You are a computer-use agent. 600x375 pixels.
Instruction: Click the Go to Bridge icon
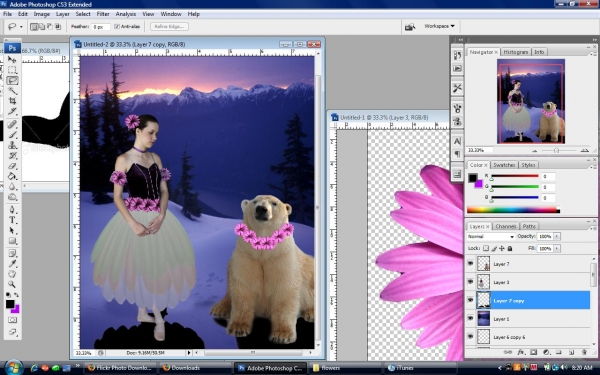point(410,26)
